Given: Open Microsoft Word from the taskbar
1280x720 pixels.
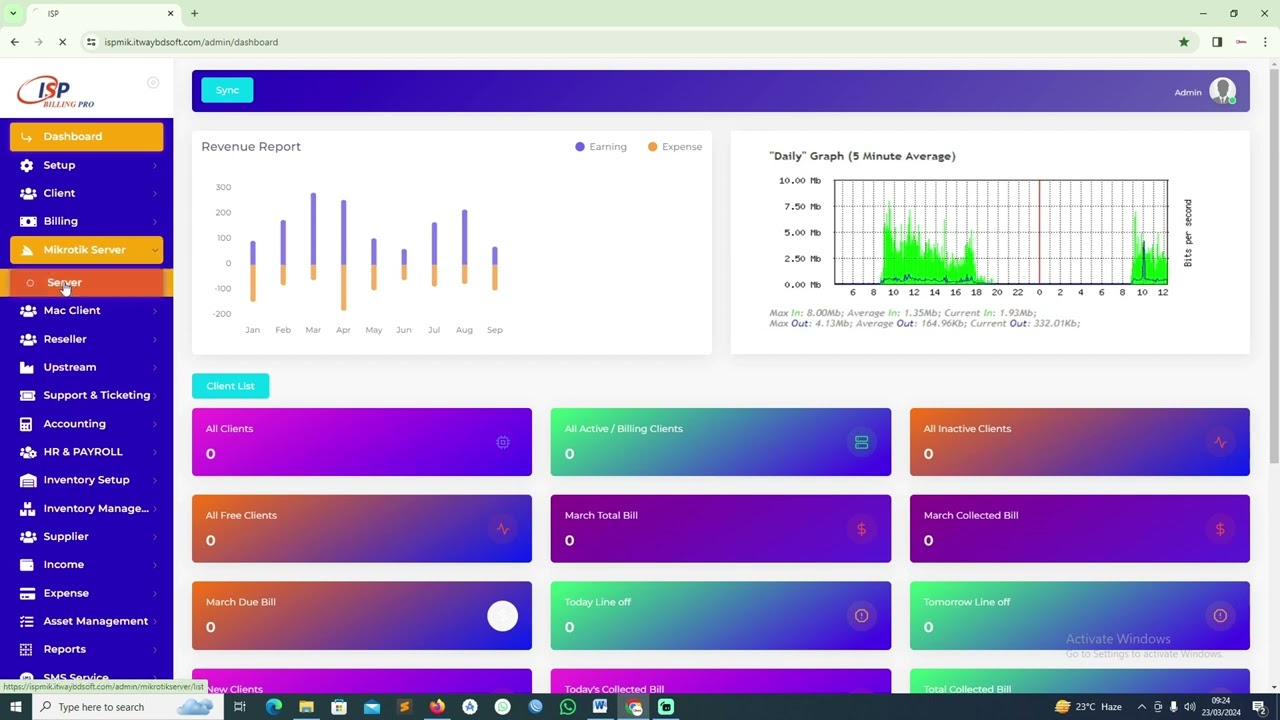Looking at the screenshot, I should pos(600,707).
